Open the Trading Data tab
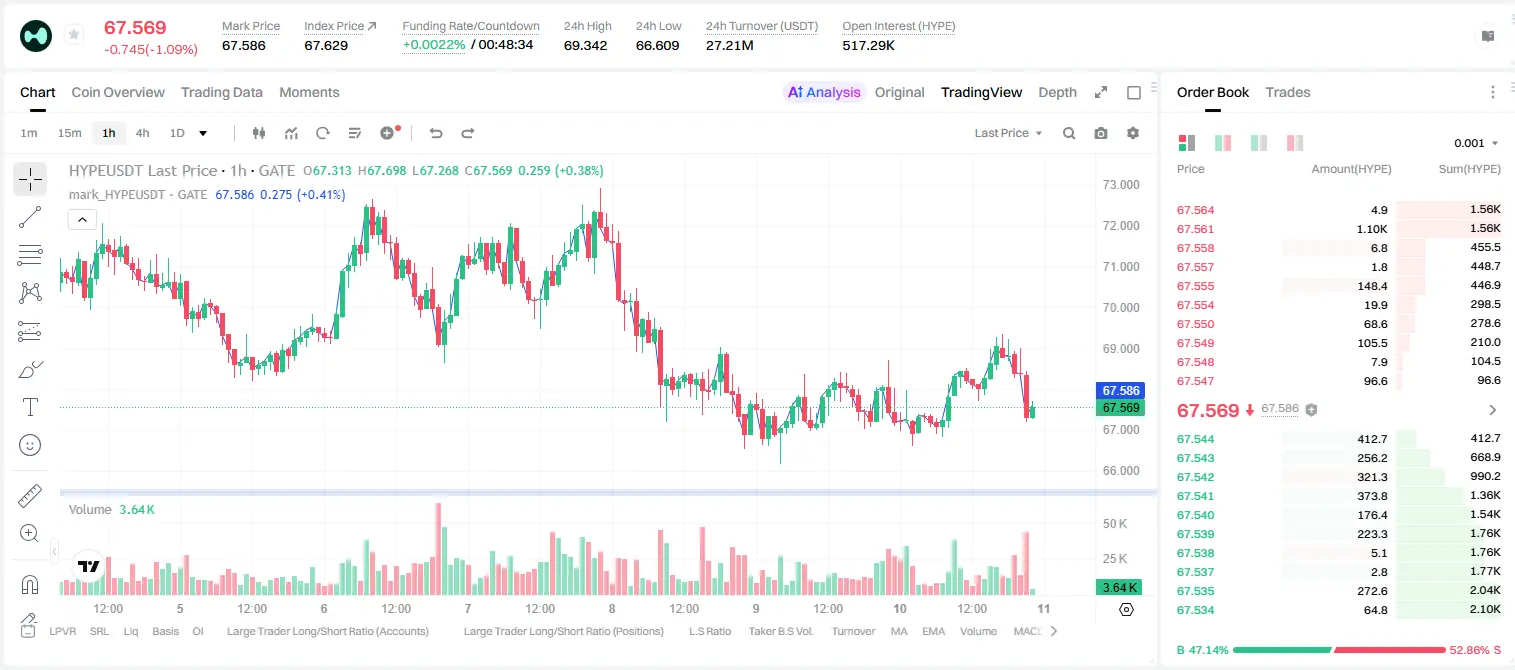The height and width of the screenshot is (670, 1515). [x=222, y=92]
